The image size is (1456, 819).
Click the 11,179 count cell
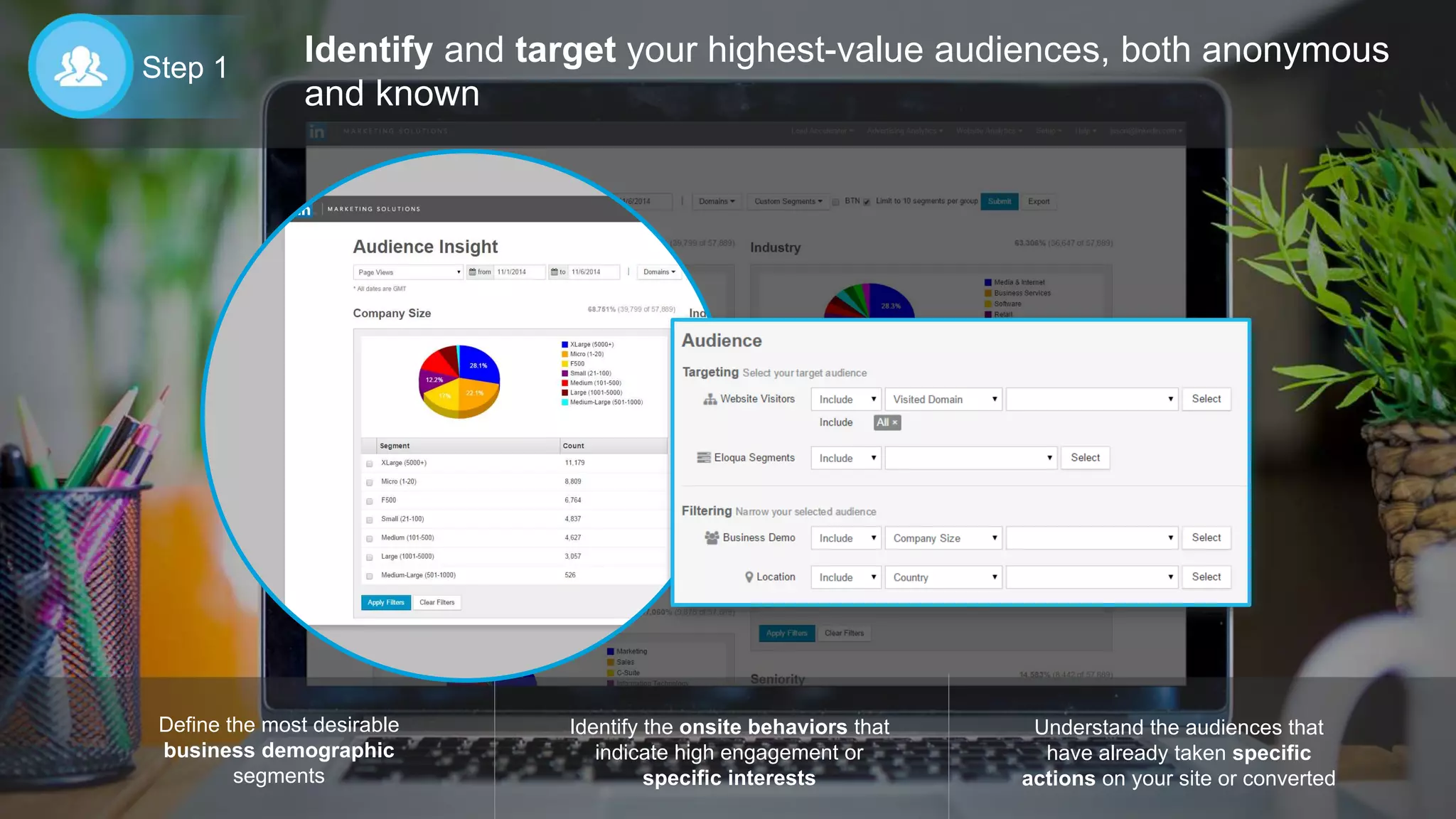click(575, 463)
